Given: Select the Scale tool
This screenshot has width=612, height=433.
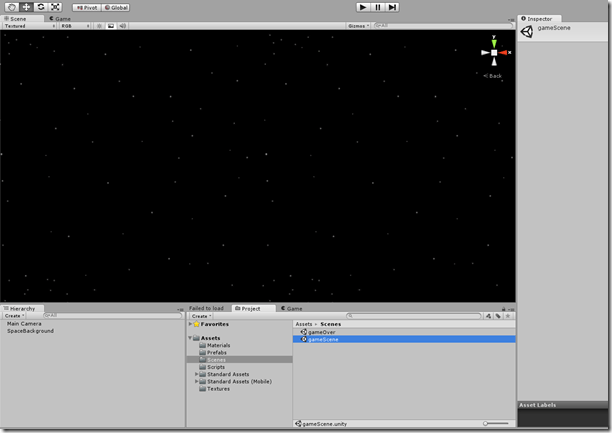Looking at the screenshot, I should click(x=55, y=7).
